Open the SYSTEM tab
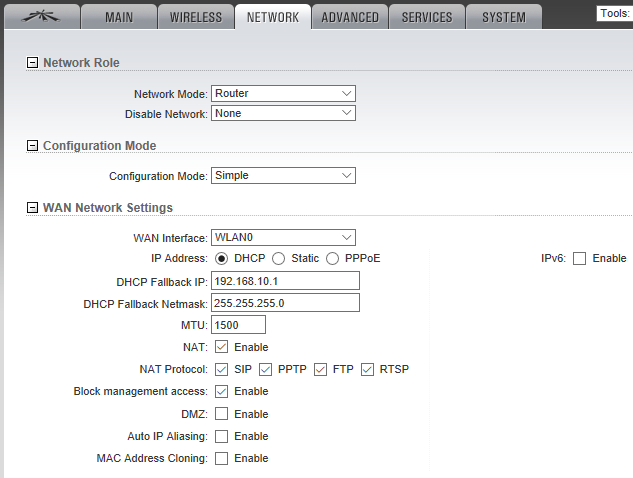633x478 pixels. (x=504, y=17)
